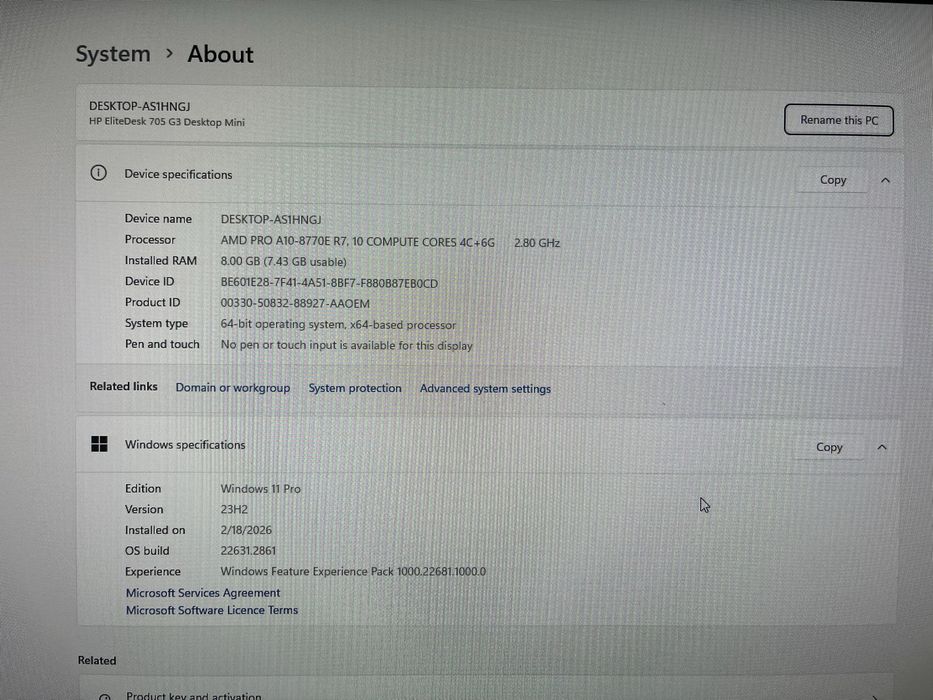Select Product ID 00330-50832-88927-AAOEM
The width and height of the screenshot is (933, 700).
pyautogui.click(x=295, y=304)
